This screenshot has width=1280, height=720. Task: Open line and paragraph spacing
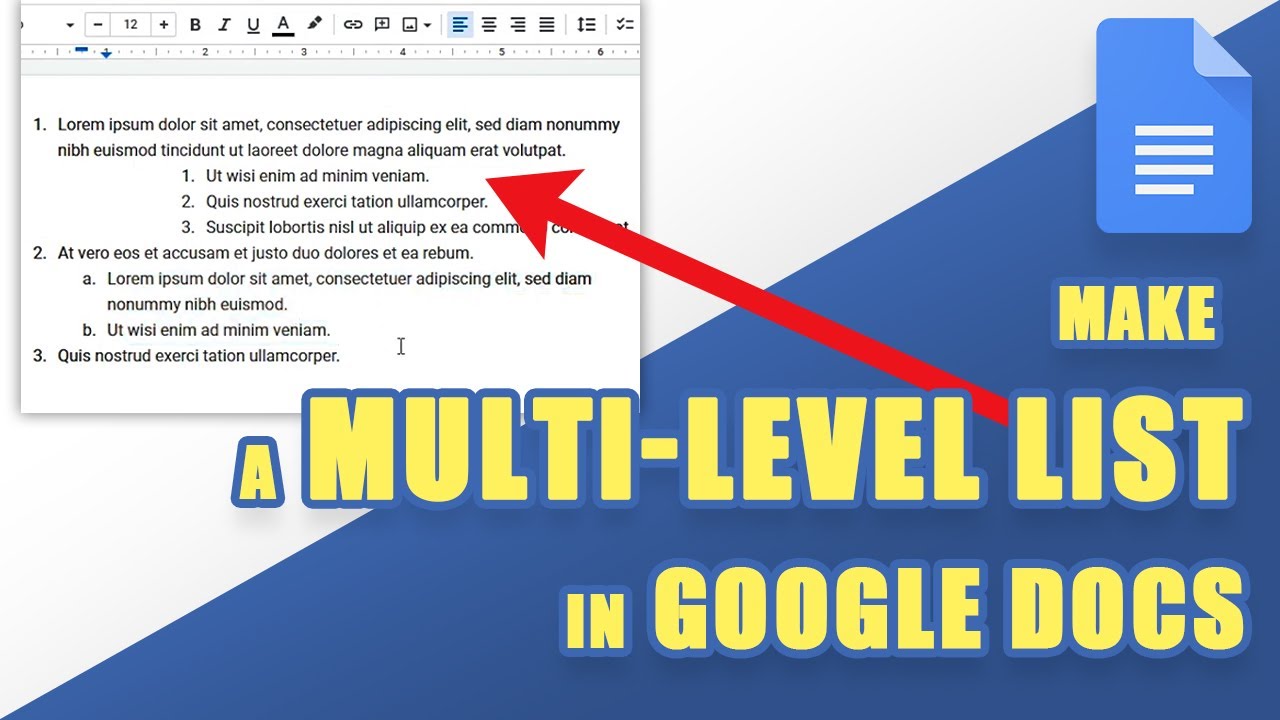point(587,25)
